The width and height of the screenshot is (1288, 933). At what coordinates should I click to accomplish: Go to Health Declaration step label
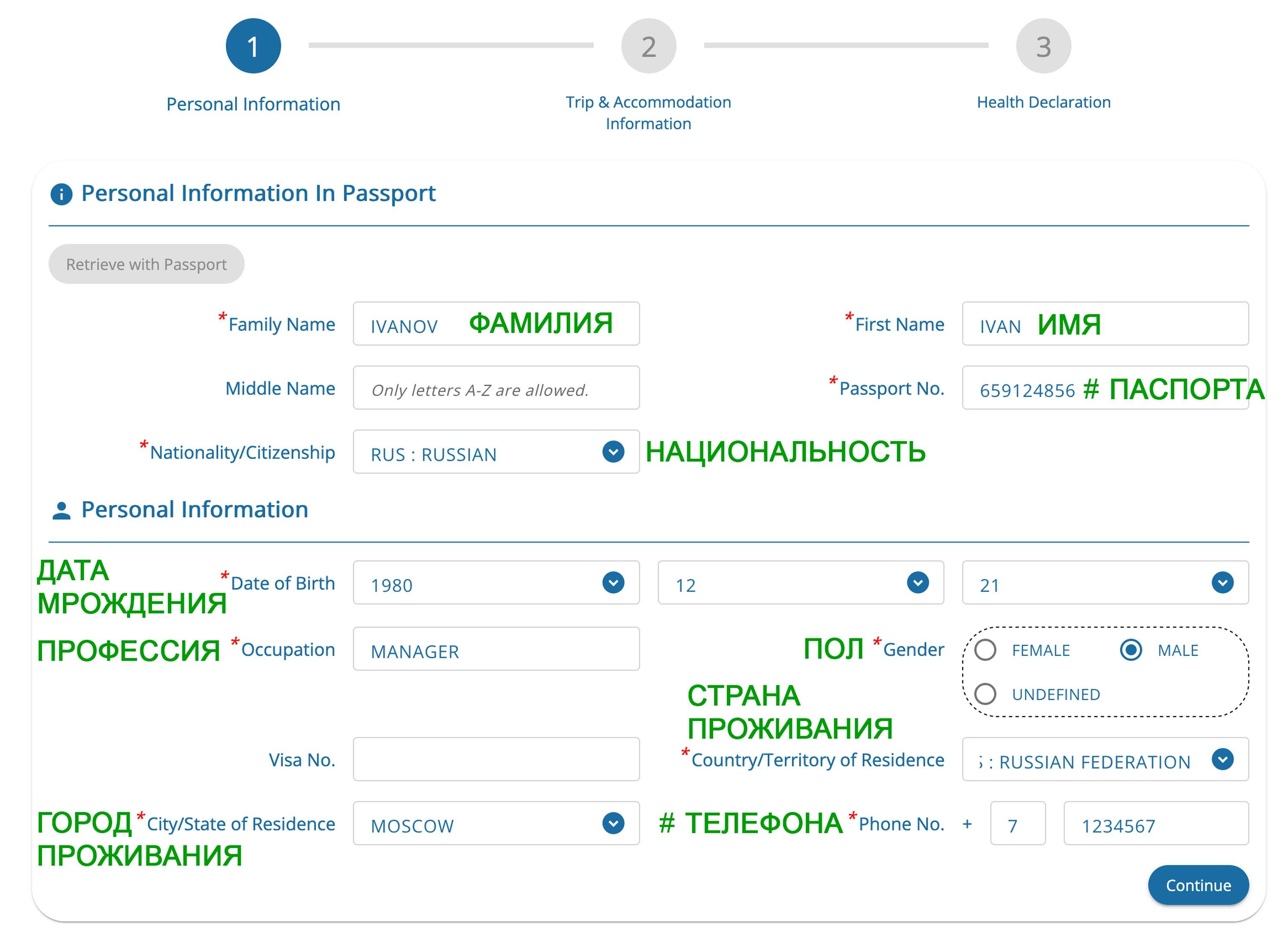click(x=1043, y=102)
